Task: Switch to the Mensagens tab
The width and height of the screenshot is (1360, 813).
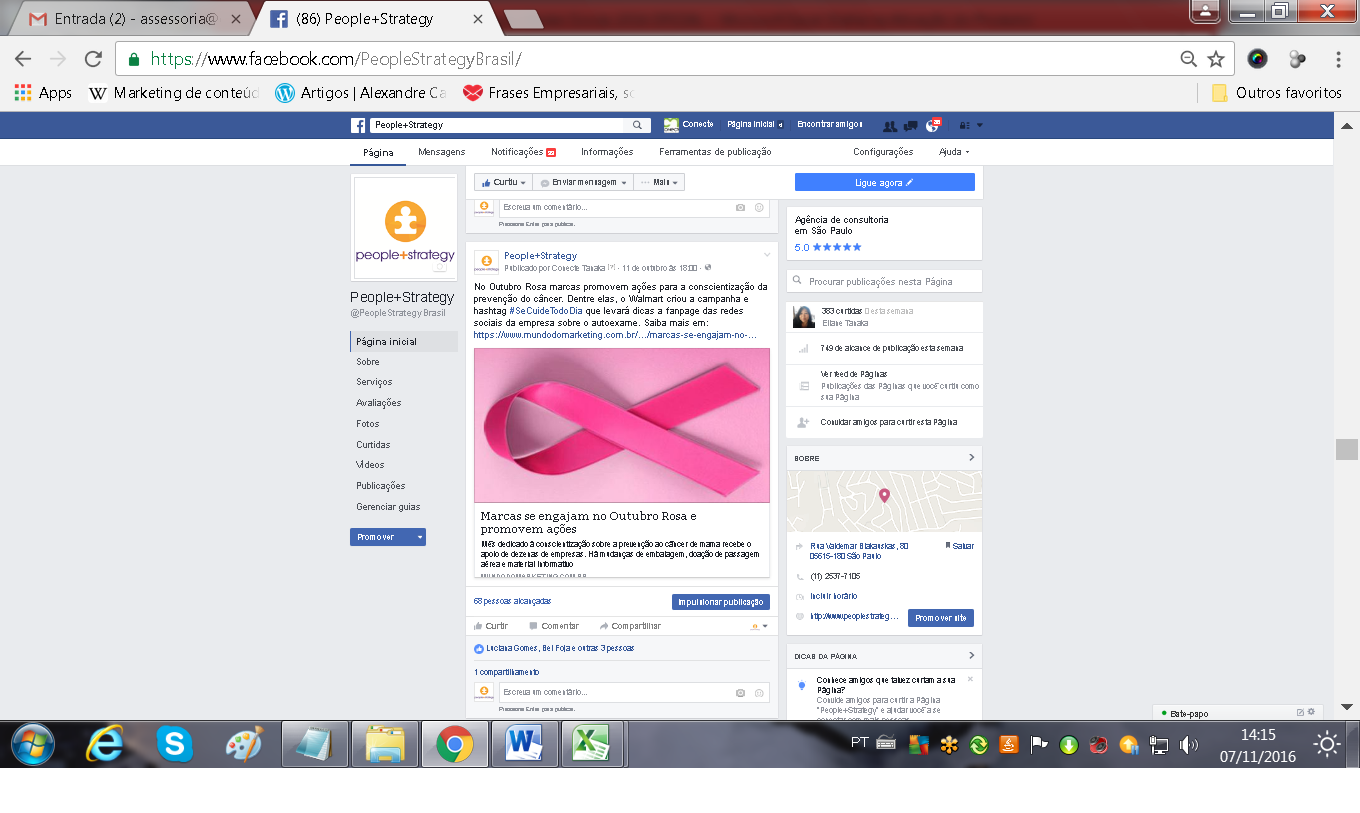Action: (x=442, y=152)
